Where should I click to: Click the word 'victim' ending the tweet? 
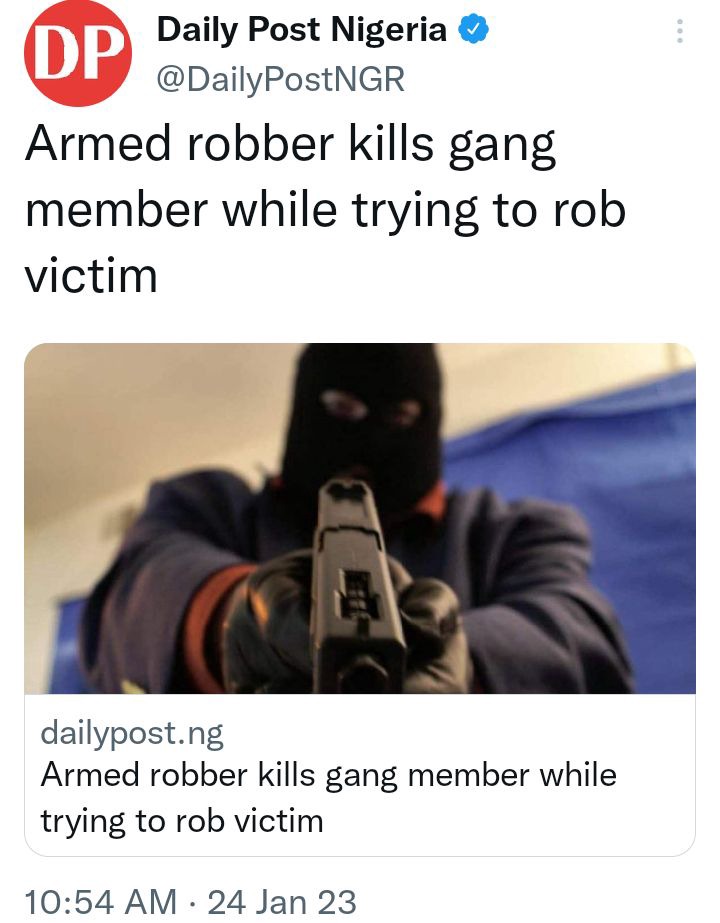point(91,276)
